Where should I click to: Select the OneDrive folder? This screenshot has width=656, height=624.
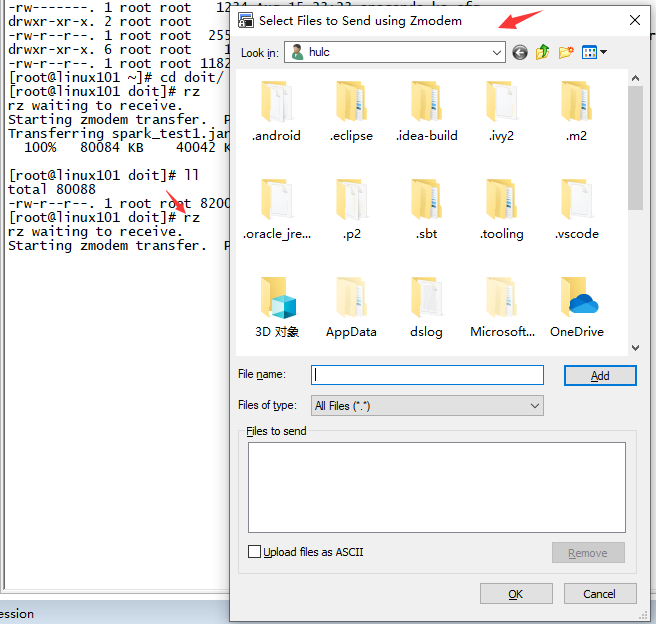(577, 307)
